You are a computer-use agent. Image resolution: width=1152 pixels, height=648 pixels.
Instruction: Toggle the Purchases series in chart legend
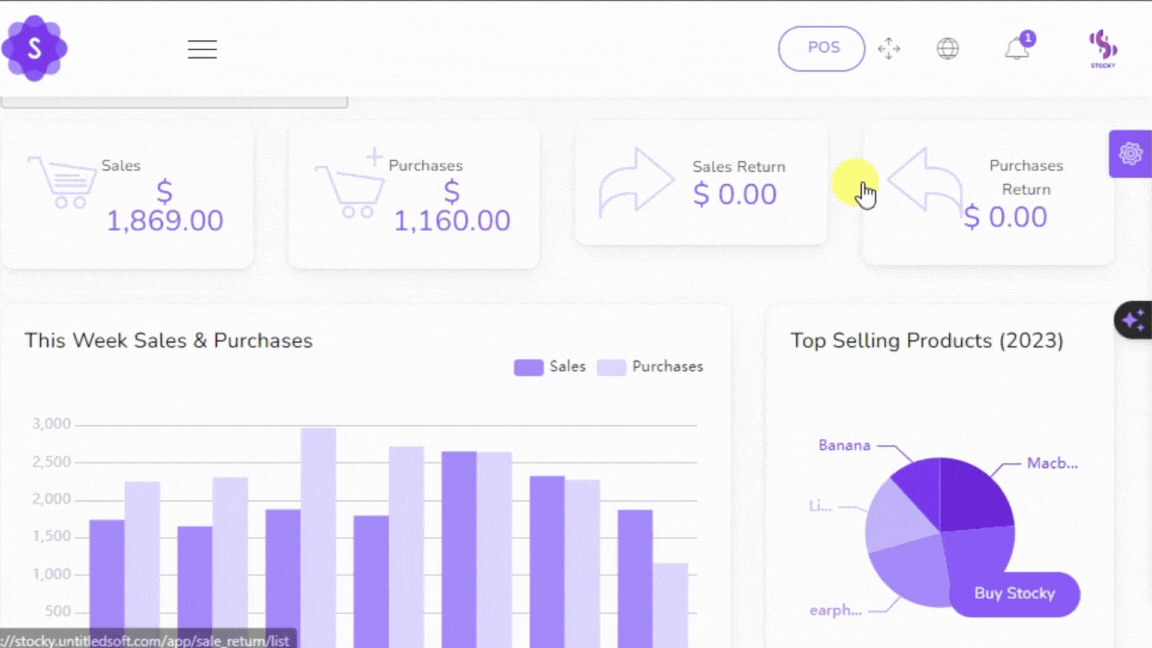[650, 367]
